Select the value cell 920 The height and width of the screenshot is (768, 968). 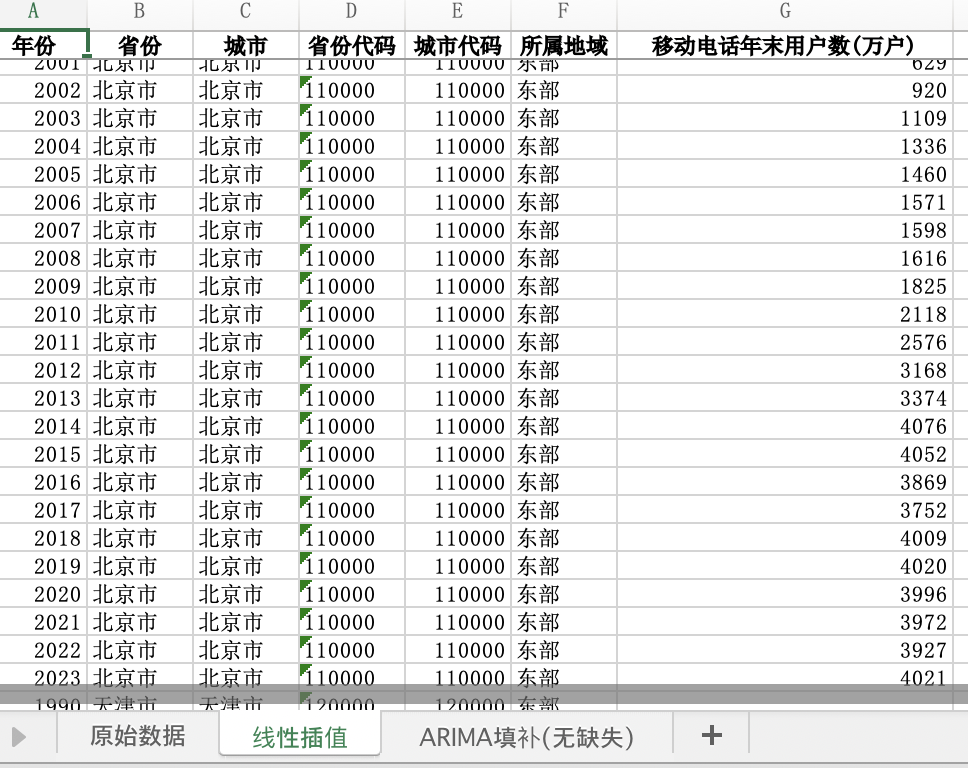tap(785, 90)
